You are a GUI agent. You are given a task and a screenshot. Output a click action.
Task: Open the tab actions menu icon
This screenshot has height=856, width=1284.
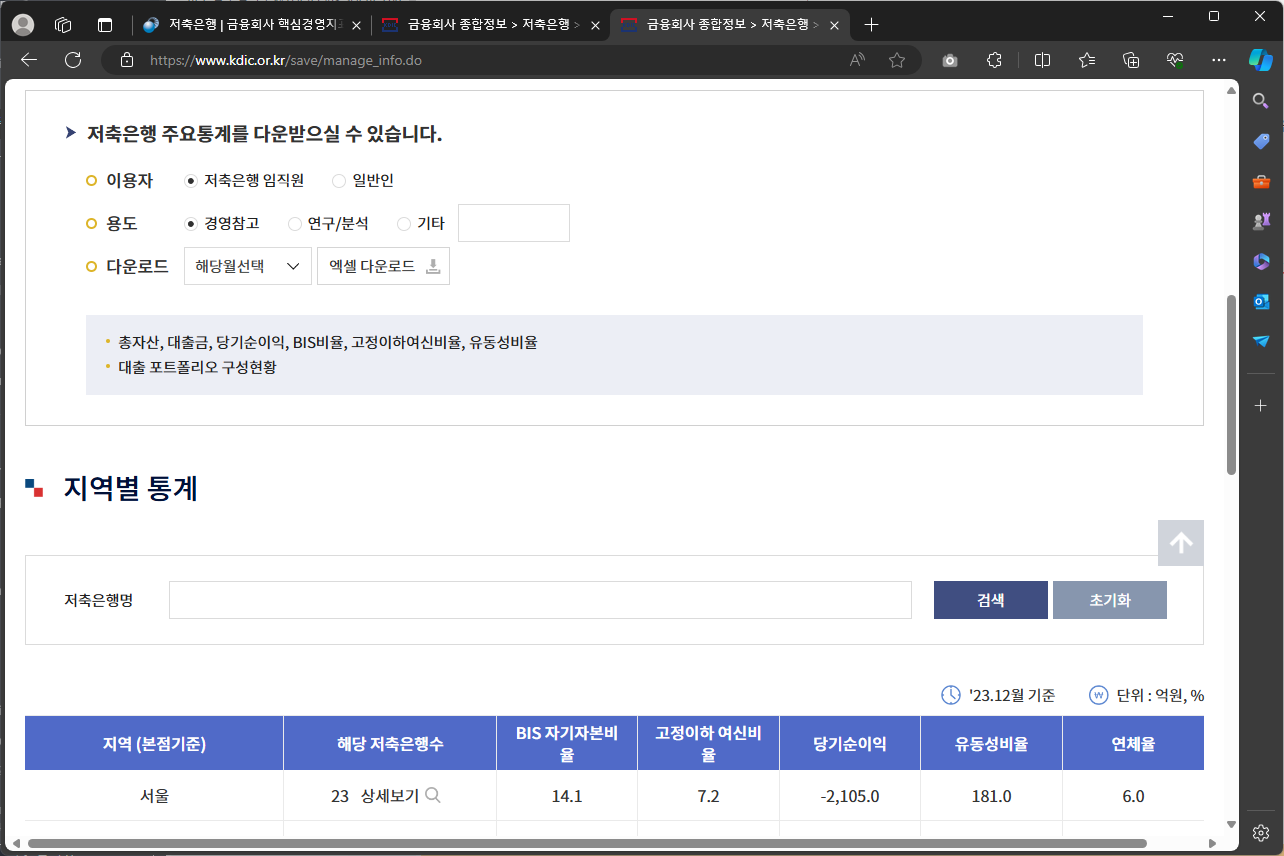tap(105, 25)
